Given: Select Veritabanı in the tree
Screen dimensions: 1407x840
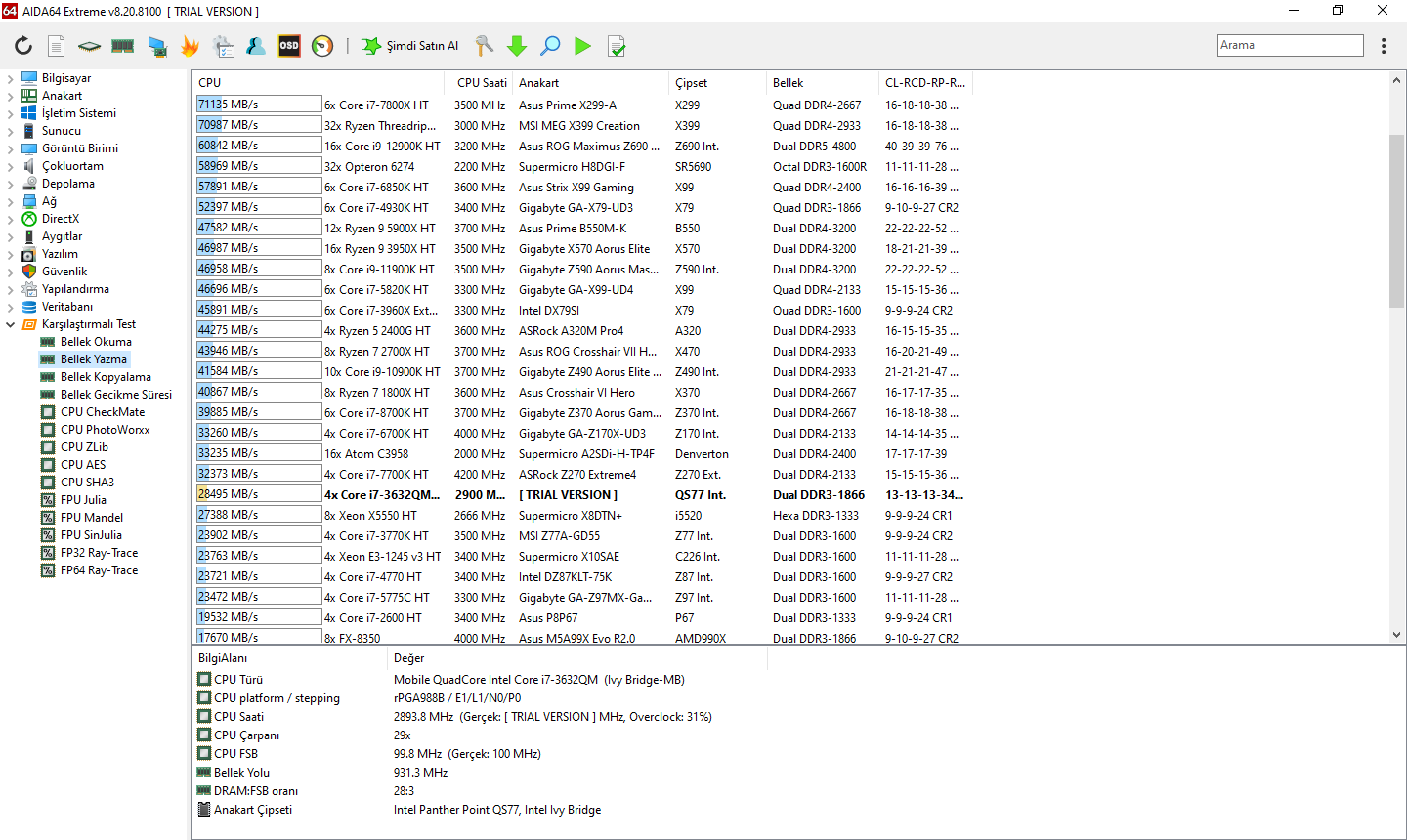Looking at the screenshot, I should click(67, 307).
